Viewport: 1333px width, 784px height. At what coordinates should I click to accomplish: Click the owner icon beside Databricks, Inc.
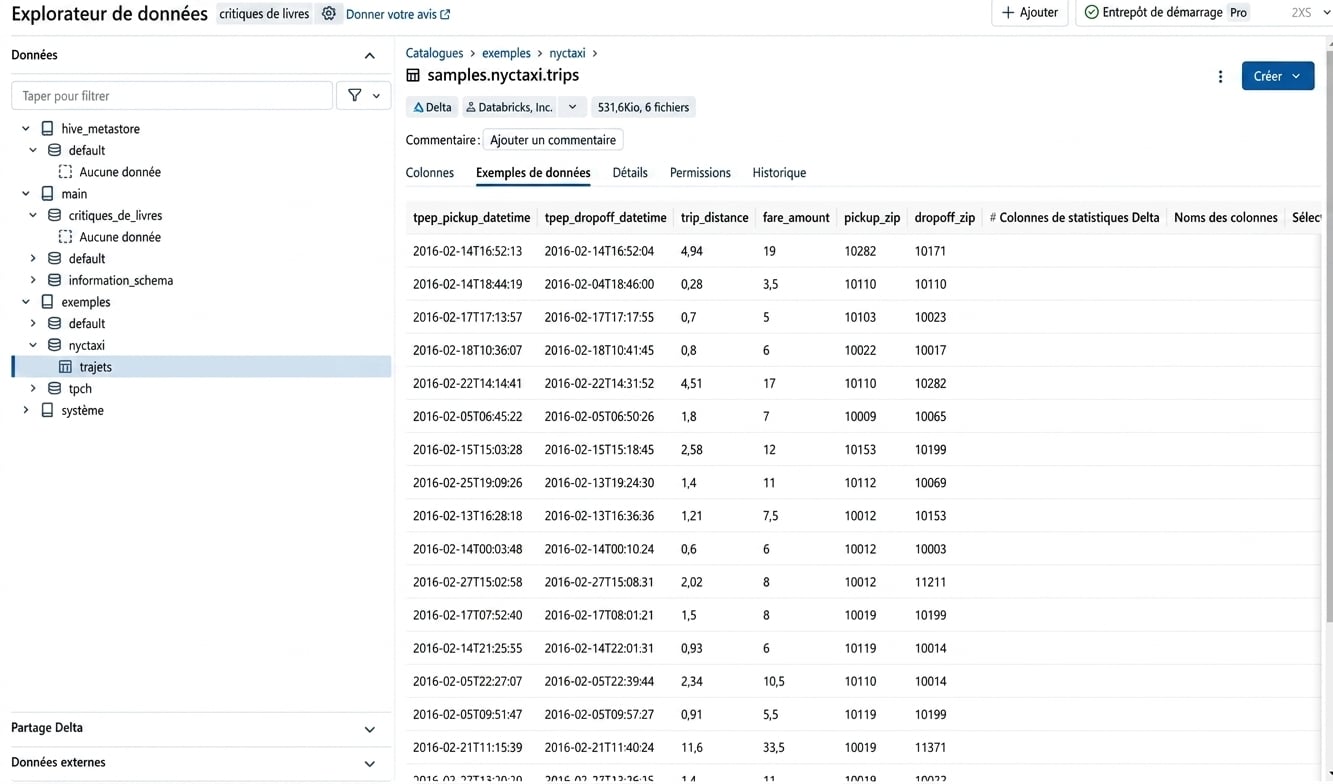coord(471,108)
